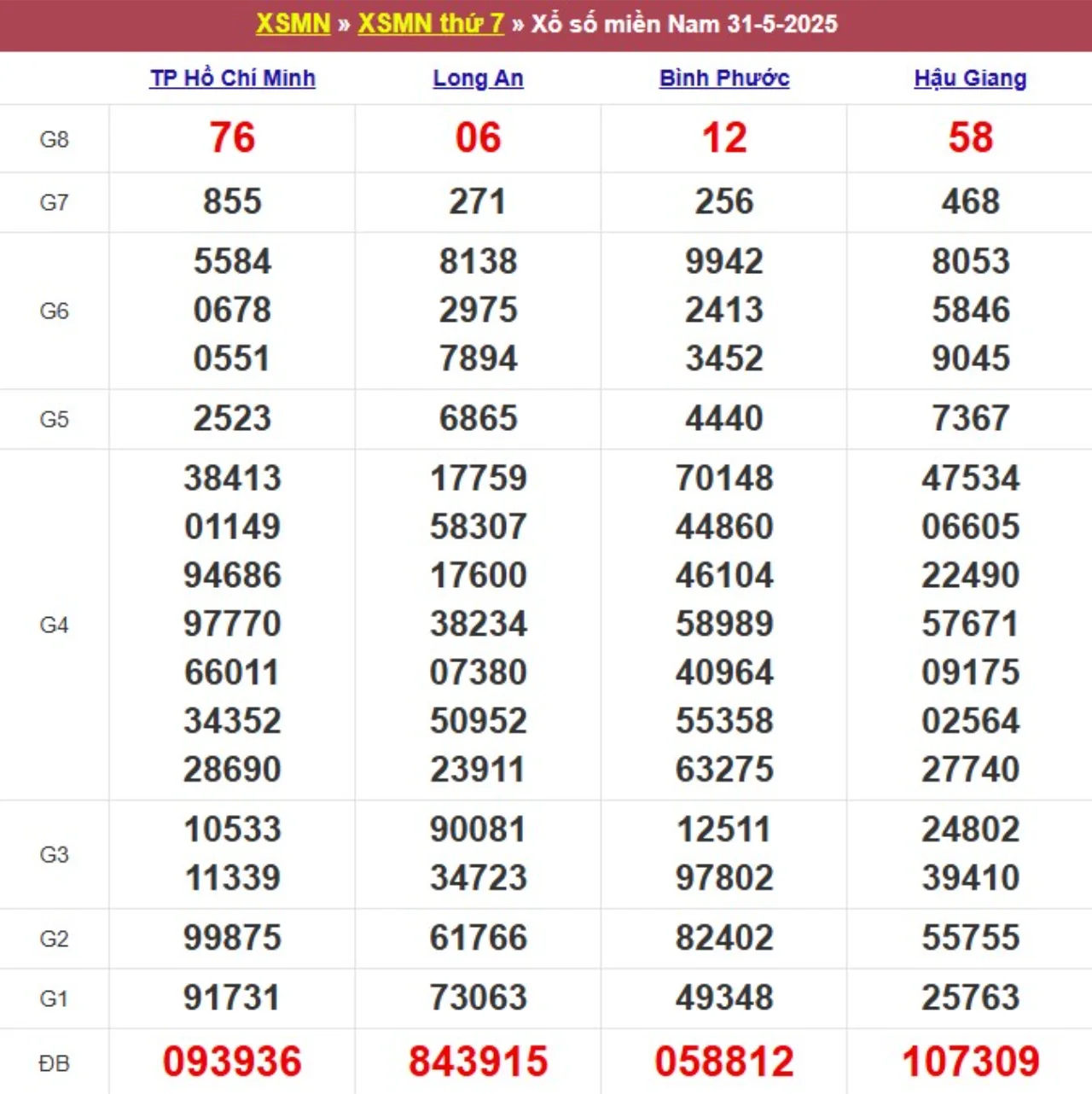
Task: Select G2 result 82402
Action: coord(724,939)
